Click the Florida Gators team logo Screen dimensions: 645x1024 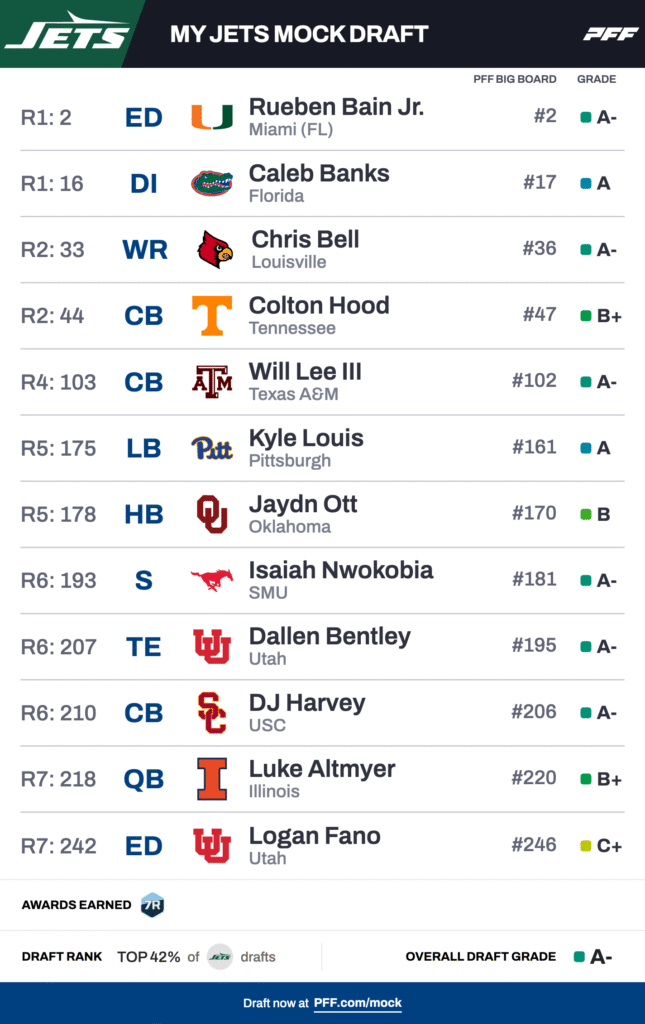click(212, 183)
